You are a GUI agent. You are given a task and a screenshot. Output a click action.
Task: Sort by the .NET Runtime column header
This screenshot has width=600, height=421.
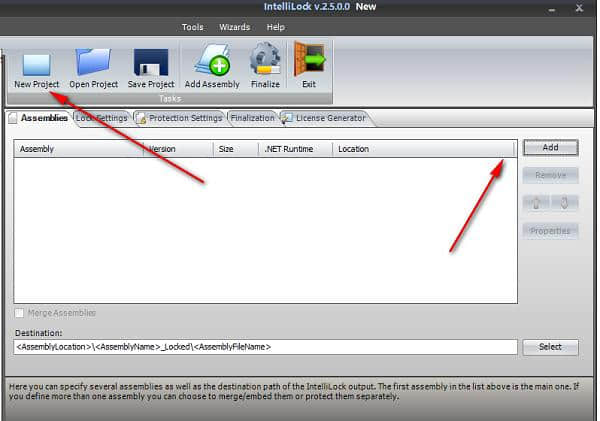pyautogui.click(x=295, y=149)
